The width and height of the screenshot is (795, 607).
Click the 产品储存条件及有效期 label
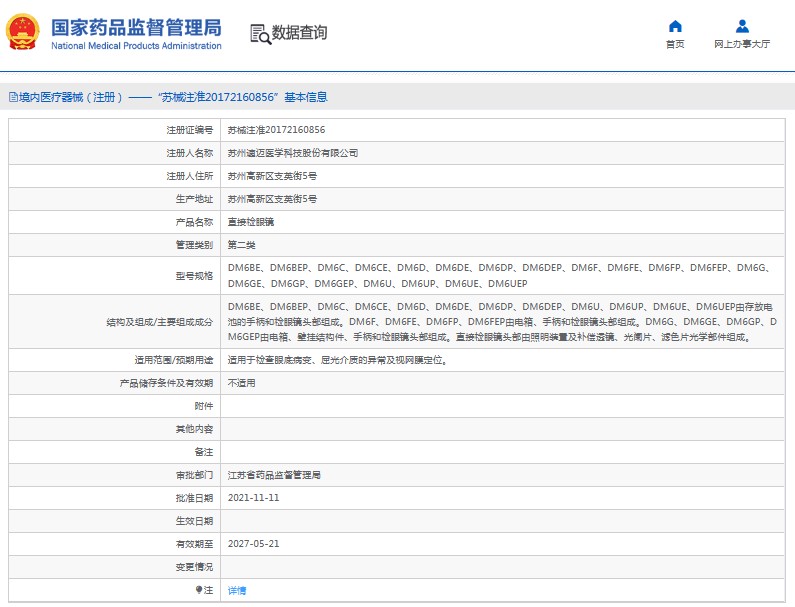(166, 383)
